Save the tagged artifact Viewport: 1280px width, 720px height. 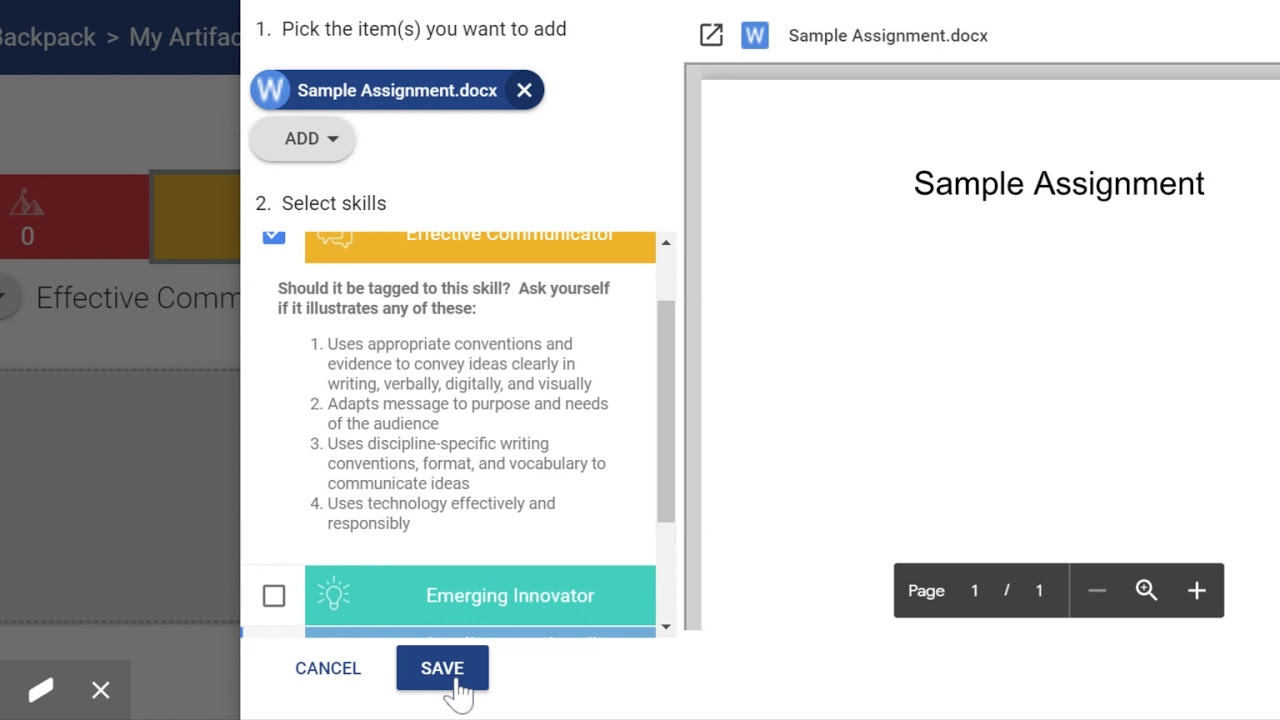442,668
